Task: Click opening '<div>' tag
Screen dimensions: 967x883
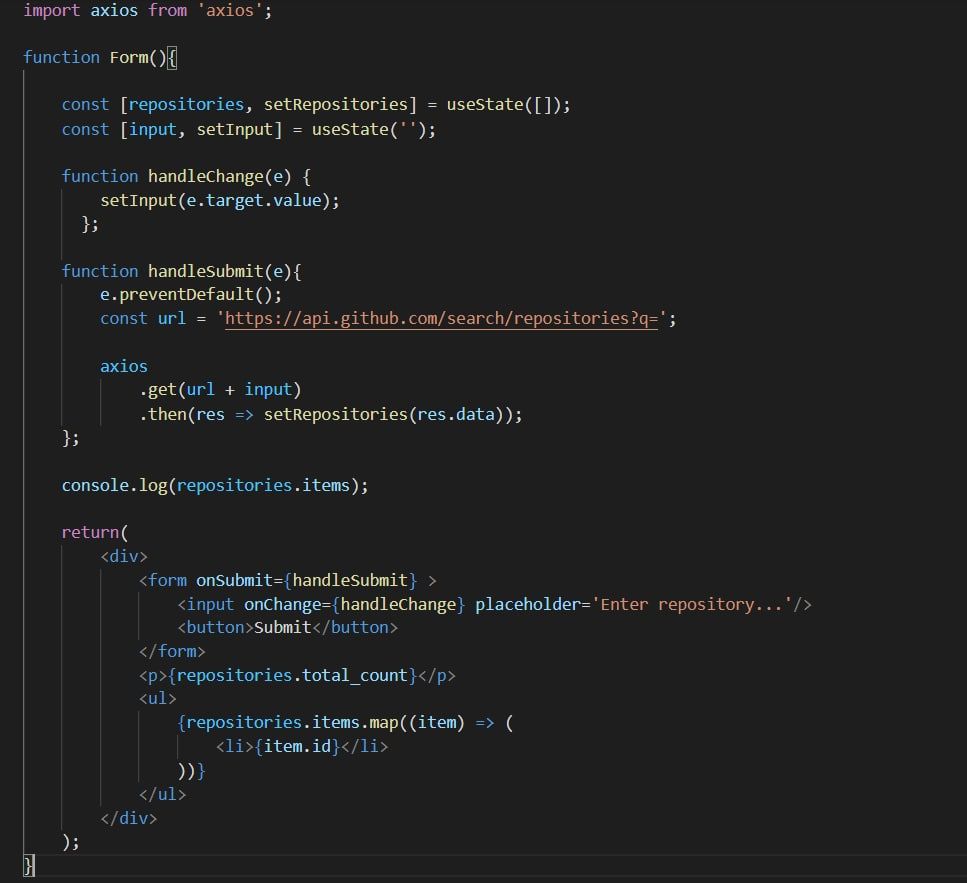Action: click(124, 556)
